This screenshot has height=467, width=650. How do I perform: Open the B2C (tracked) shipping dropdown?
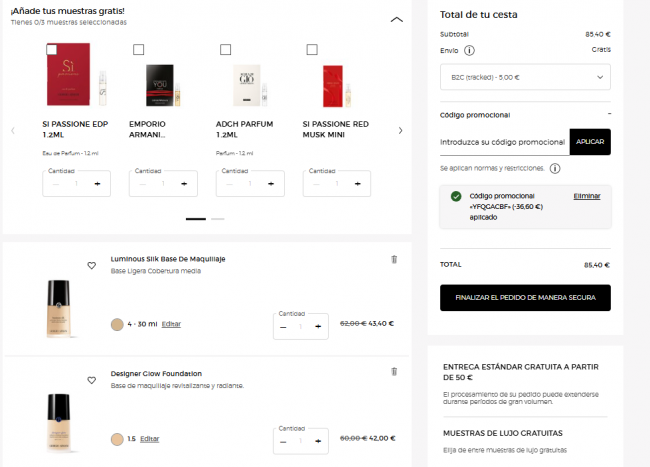[525, 77]
